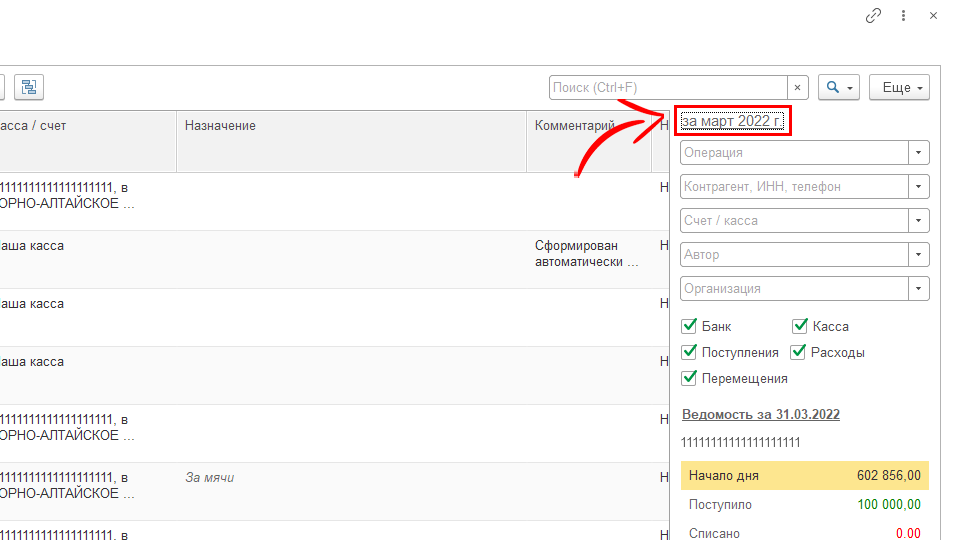Open the three-dot window menu
The image size is (960, 540).
point(904,16)
